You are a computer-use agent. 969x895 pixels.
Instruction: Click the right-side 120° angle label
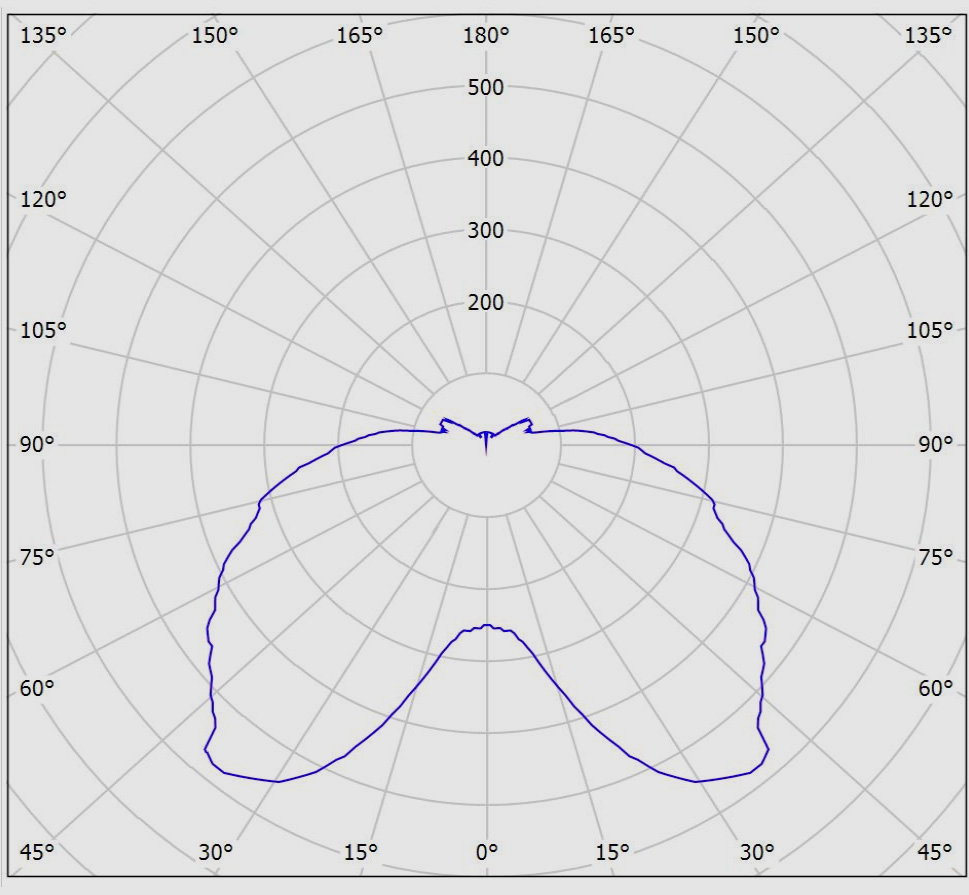click(x=929, y=199)
